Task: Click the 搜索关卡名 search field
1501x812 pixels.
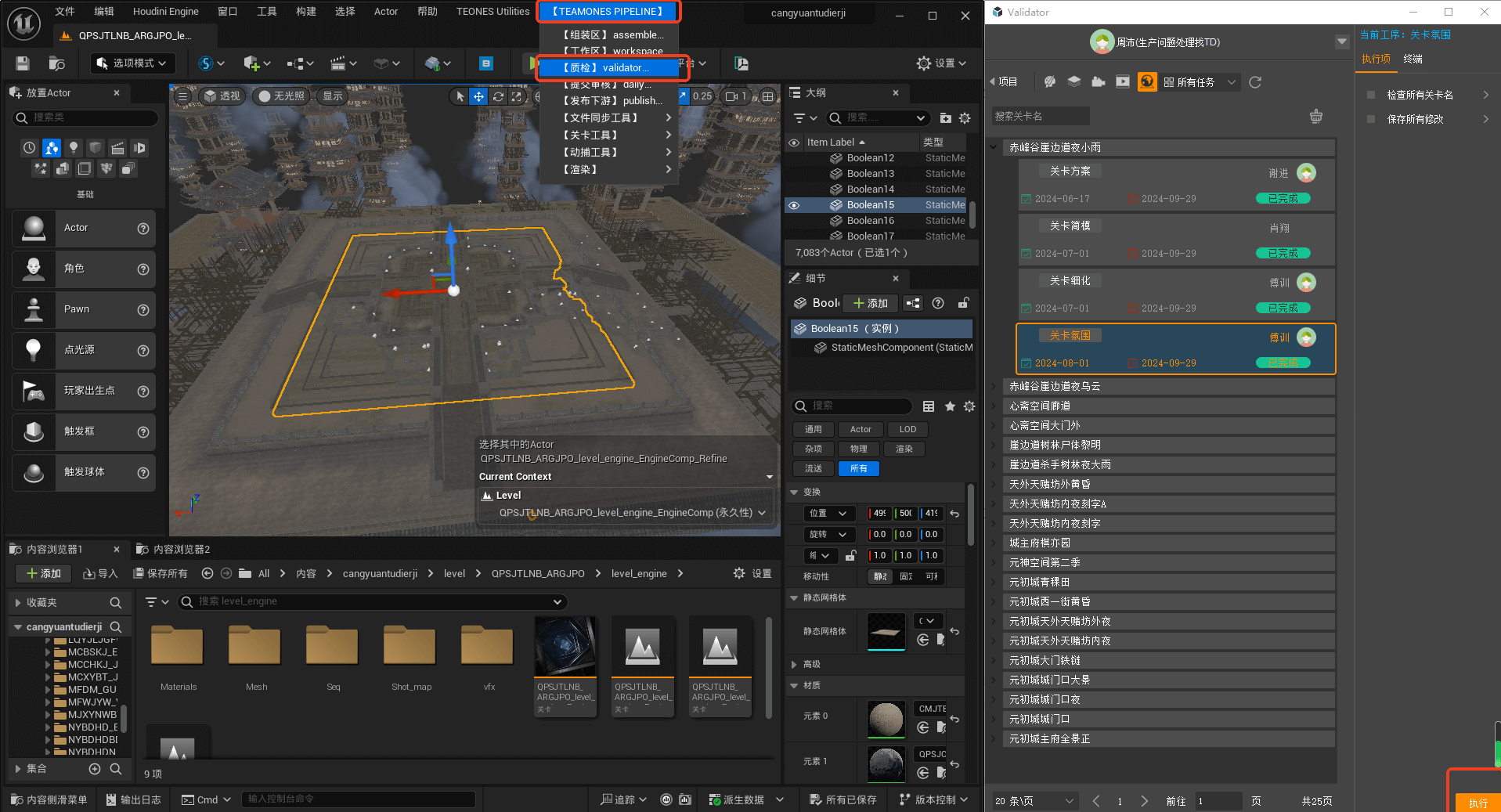Action: coord(1040,116)
